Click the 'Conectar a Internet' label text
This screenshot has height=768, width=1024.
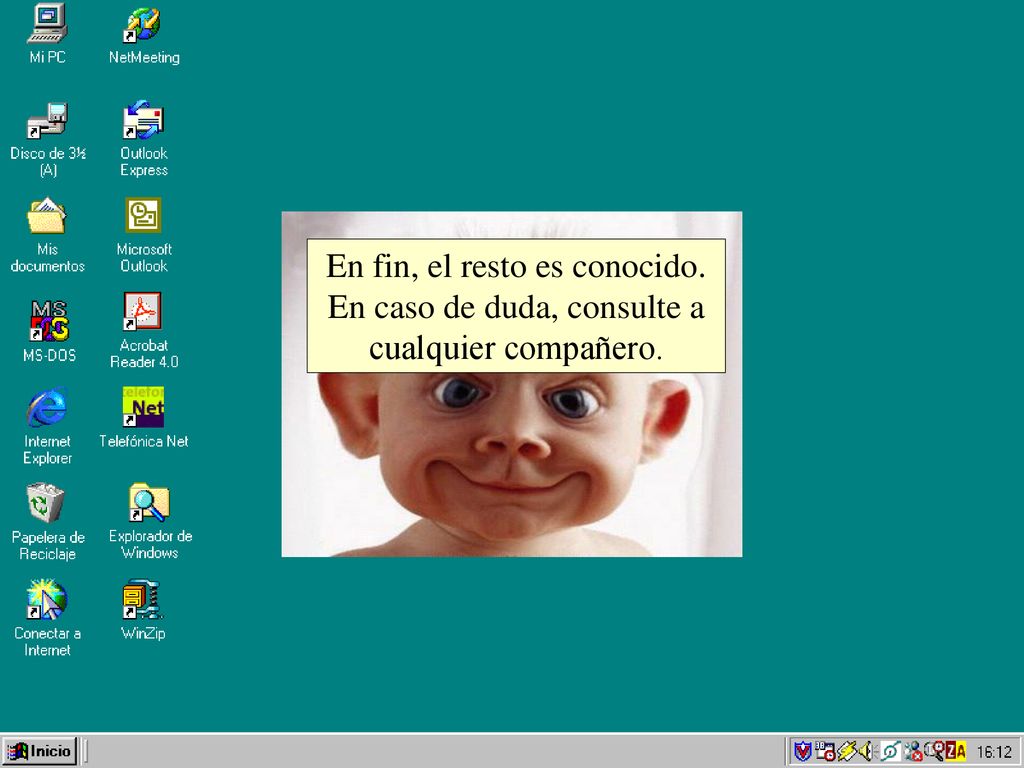(47, 642)
